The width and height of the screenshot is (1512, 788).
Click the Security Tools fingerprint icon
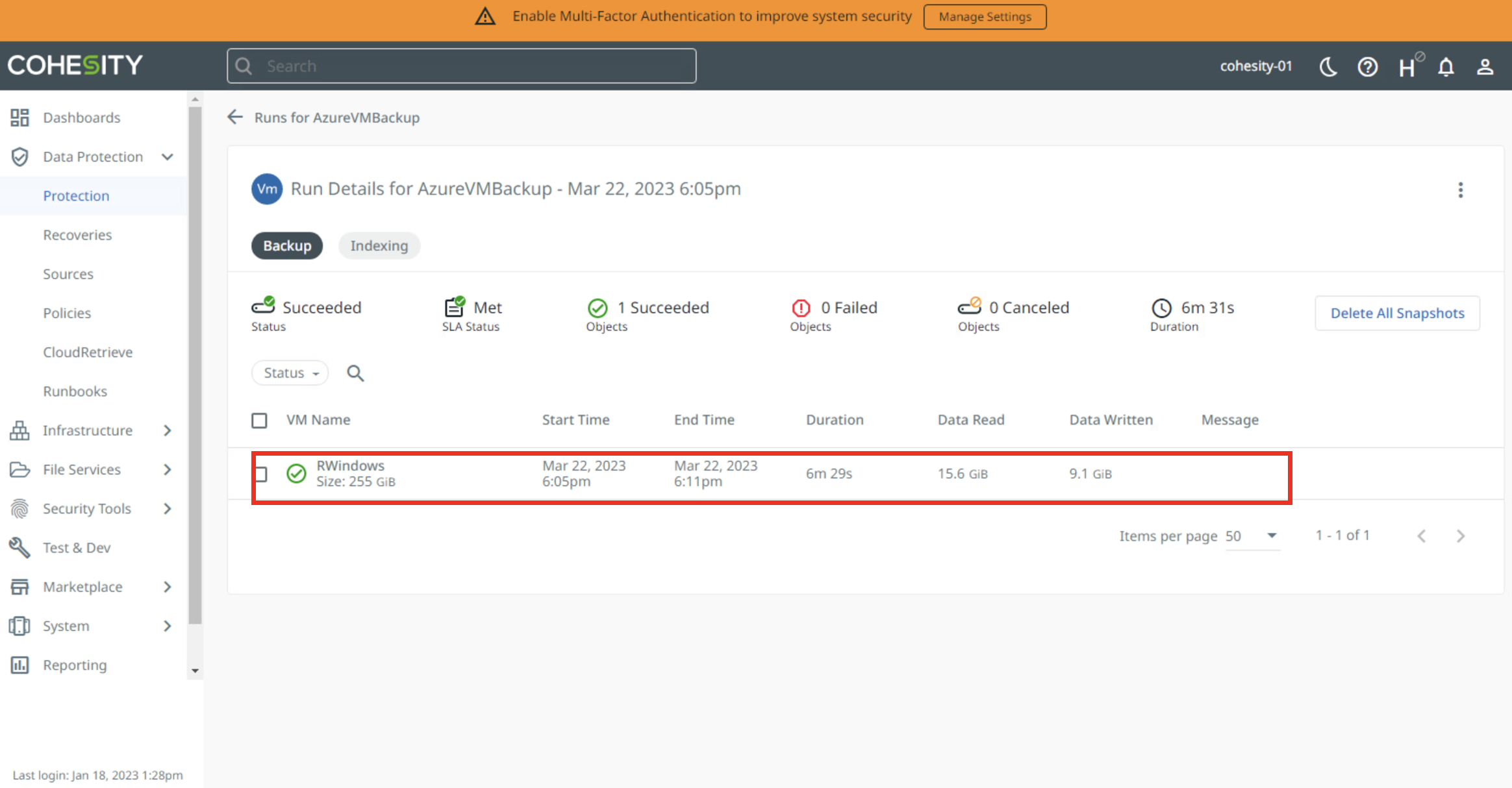19,508
